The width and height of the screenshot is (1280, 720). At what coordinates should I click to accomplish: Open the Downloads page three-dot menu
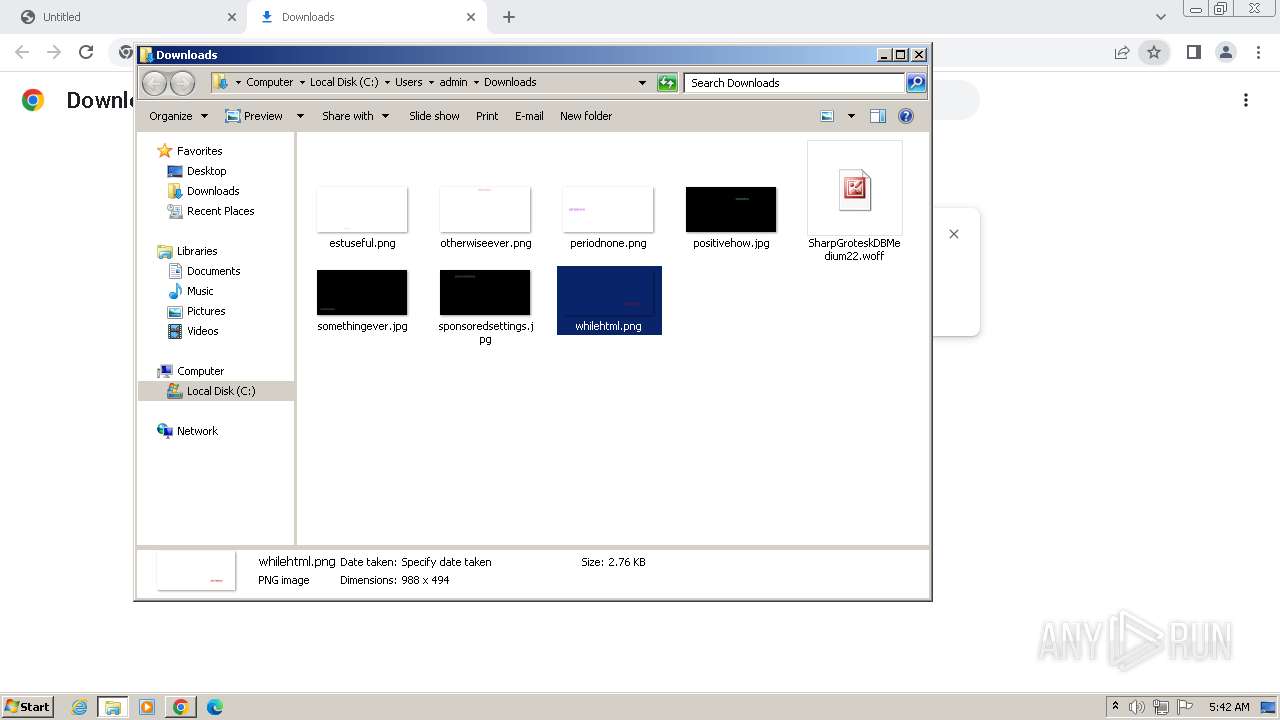coord(1246,100)
